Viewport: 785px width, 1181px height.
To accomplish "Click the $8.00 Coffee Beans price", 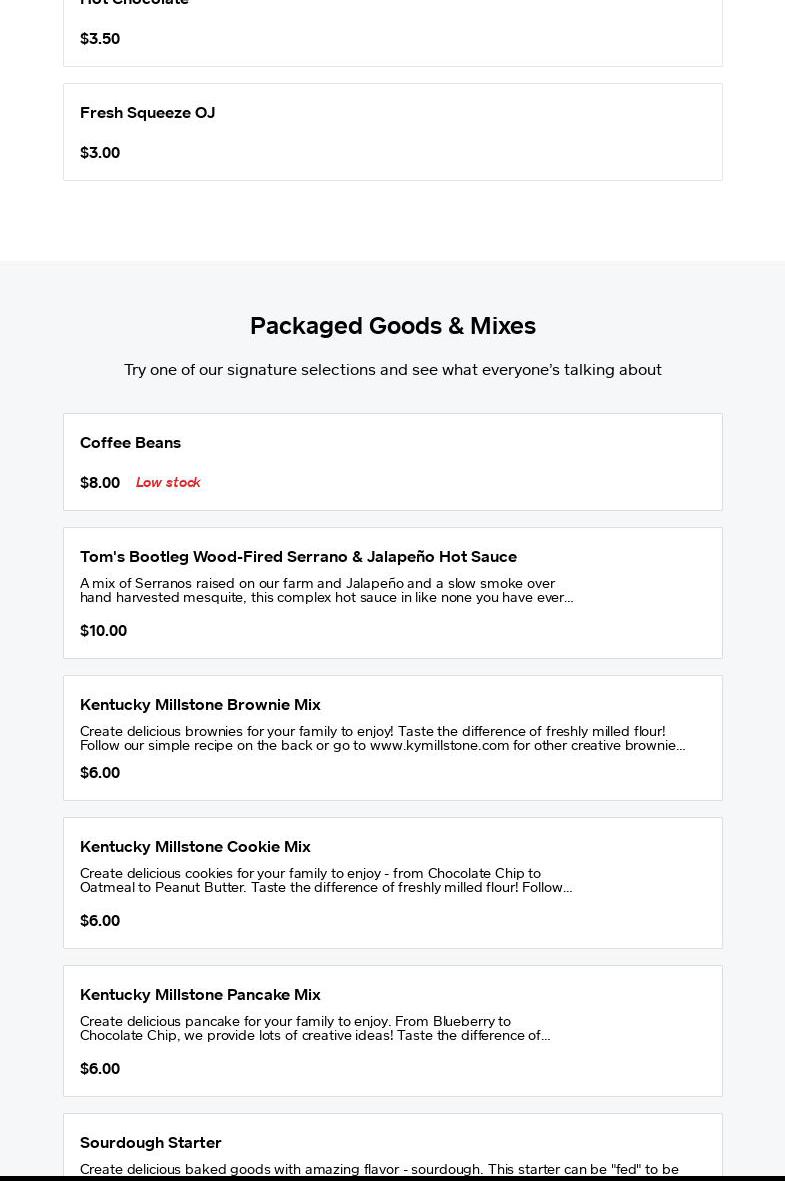I will pos(100,483).
